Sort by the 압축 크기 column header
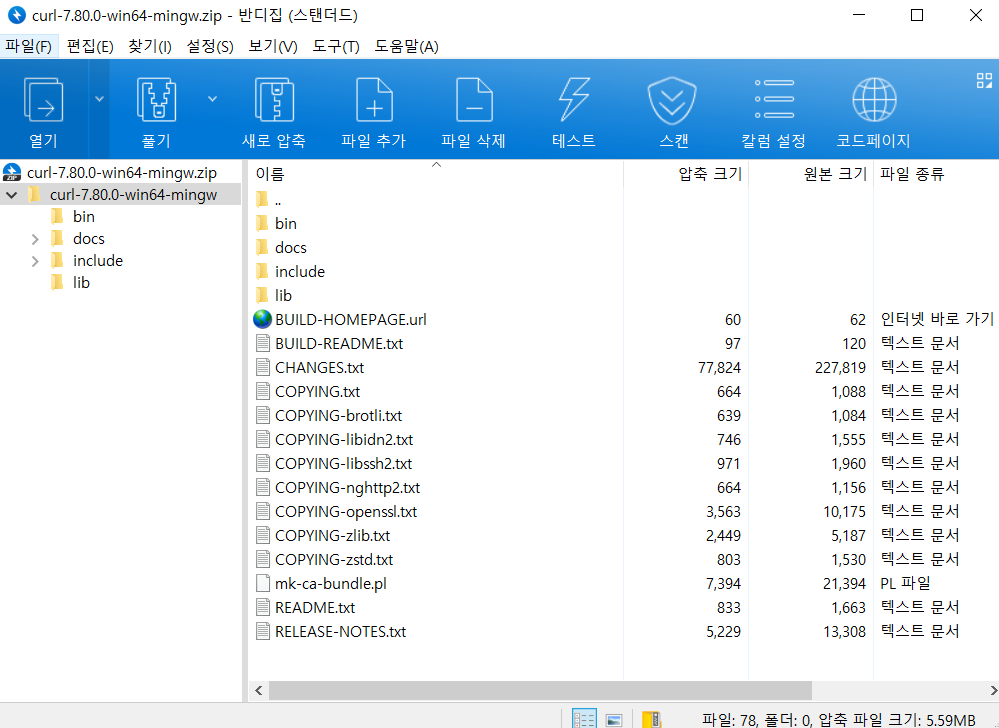 [x=686, y=174]
